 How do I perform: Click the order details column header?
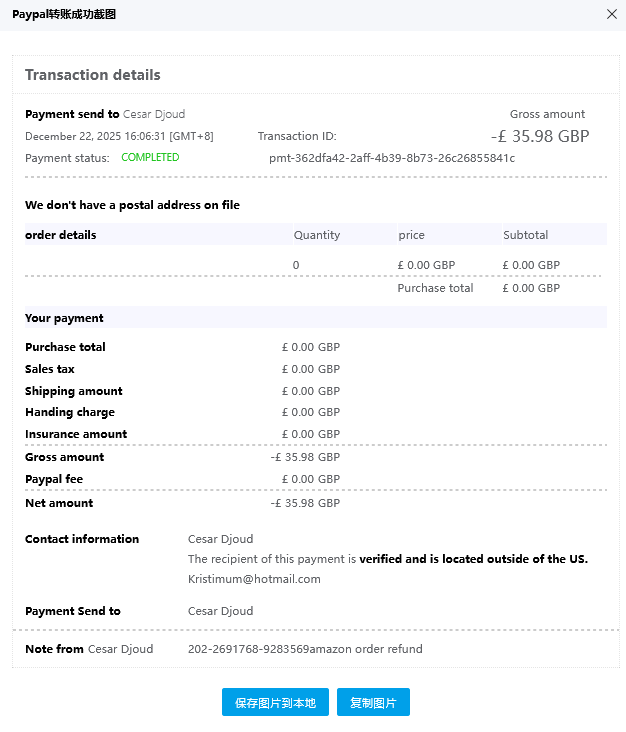point(61,235)
